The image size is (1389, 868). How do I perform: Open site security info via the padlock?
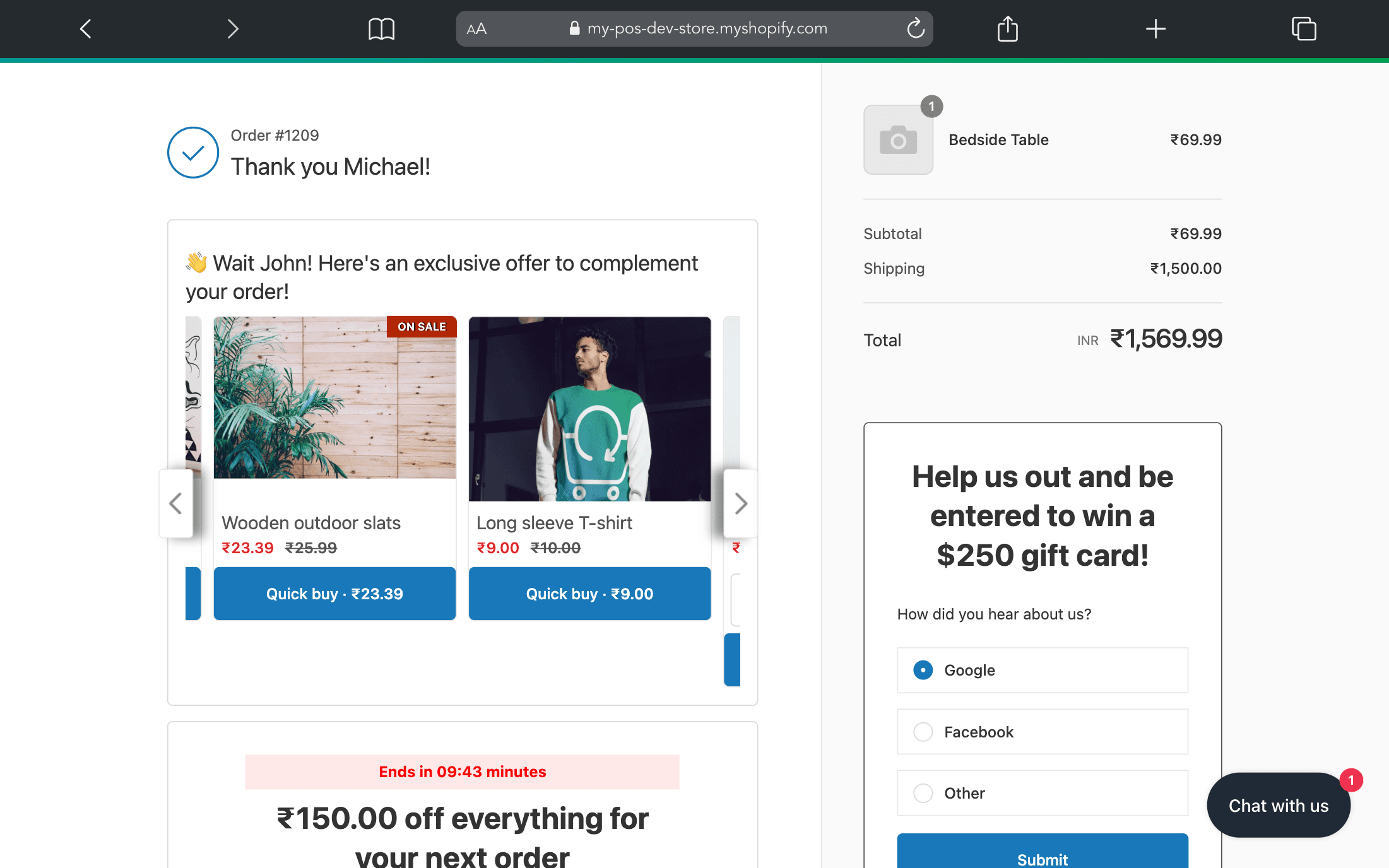click(575, 28)
